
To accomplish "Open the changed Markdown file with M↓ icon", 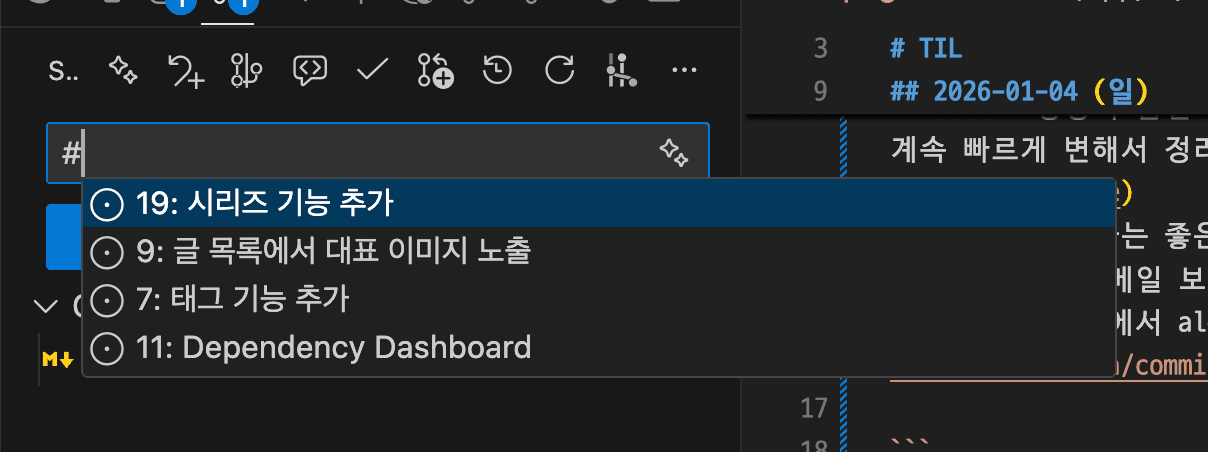I will click(57, 358).
